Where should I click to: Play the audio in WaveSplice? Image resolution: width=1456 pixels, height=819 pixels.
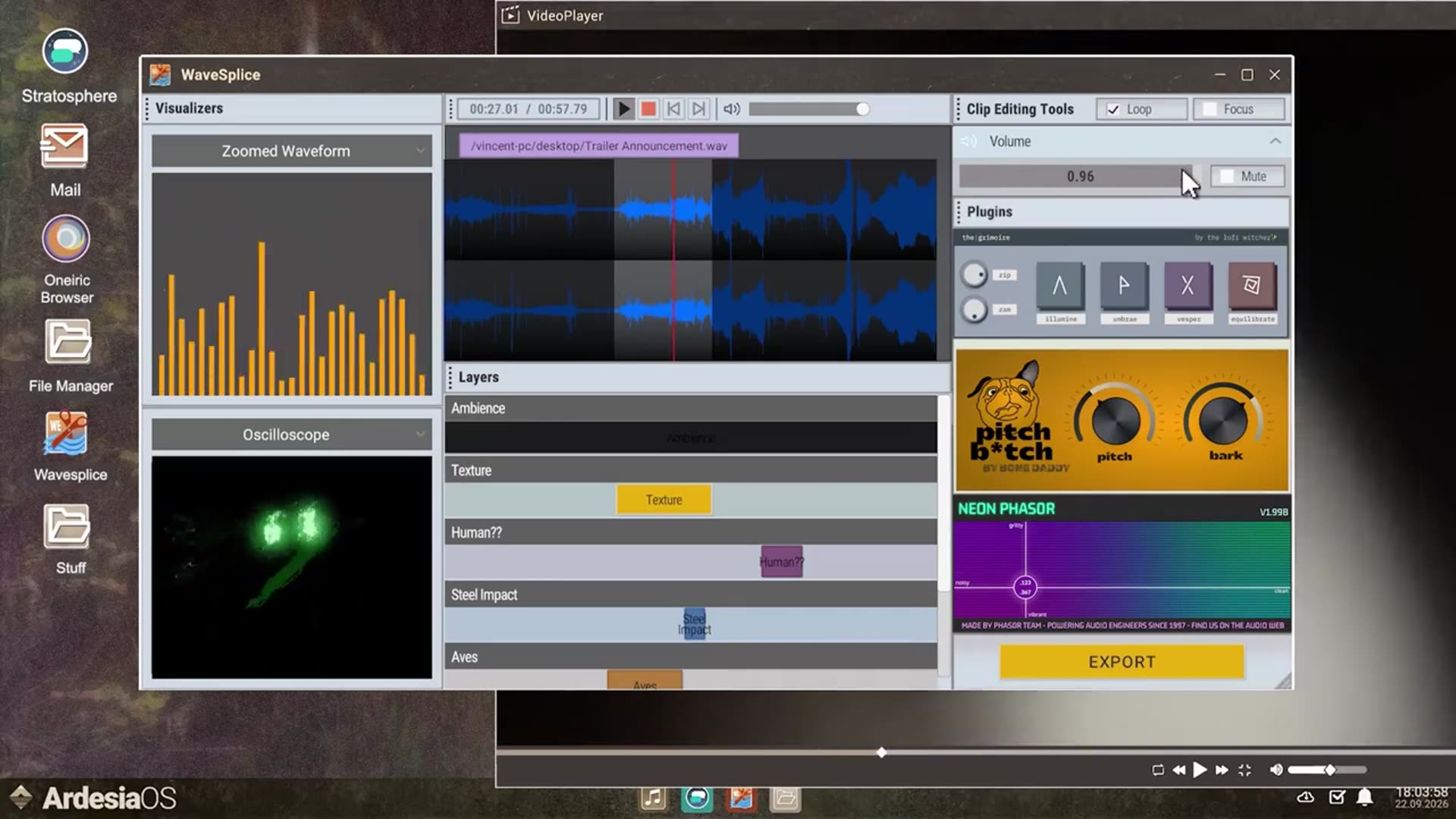[x=623, y=109]
